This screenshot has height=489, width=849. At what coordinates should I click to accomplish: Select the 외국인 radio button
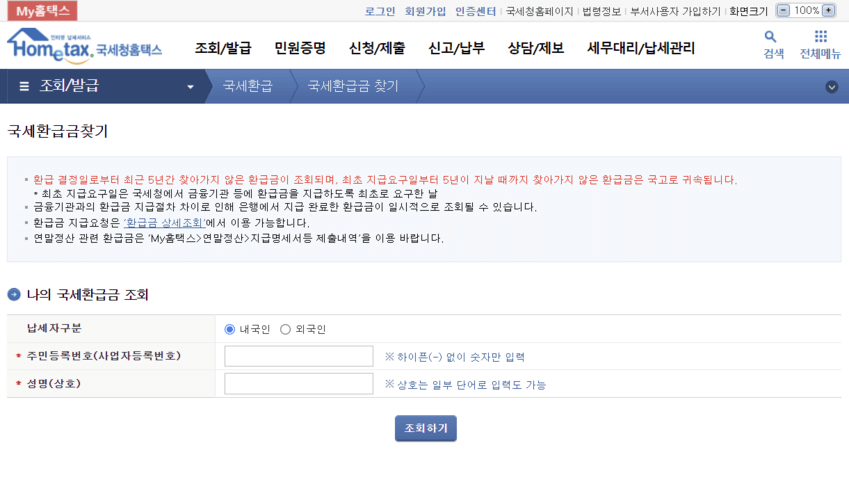285,329
